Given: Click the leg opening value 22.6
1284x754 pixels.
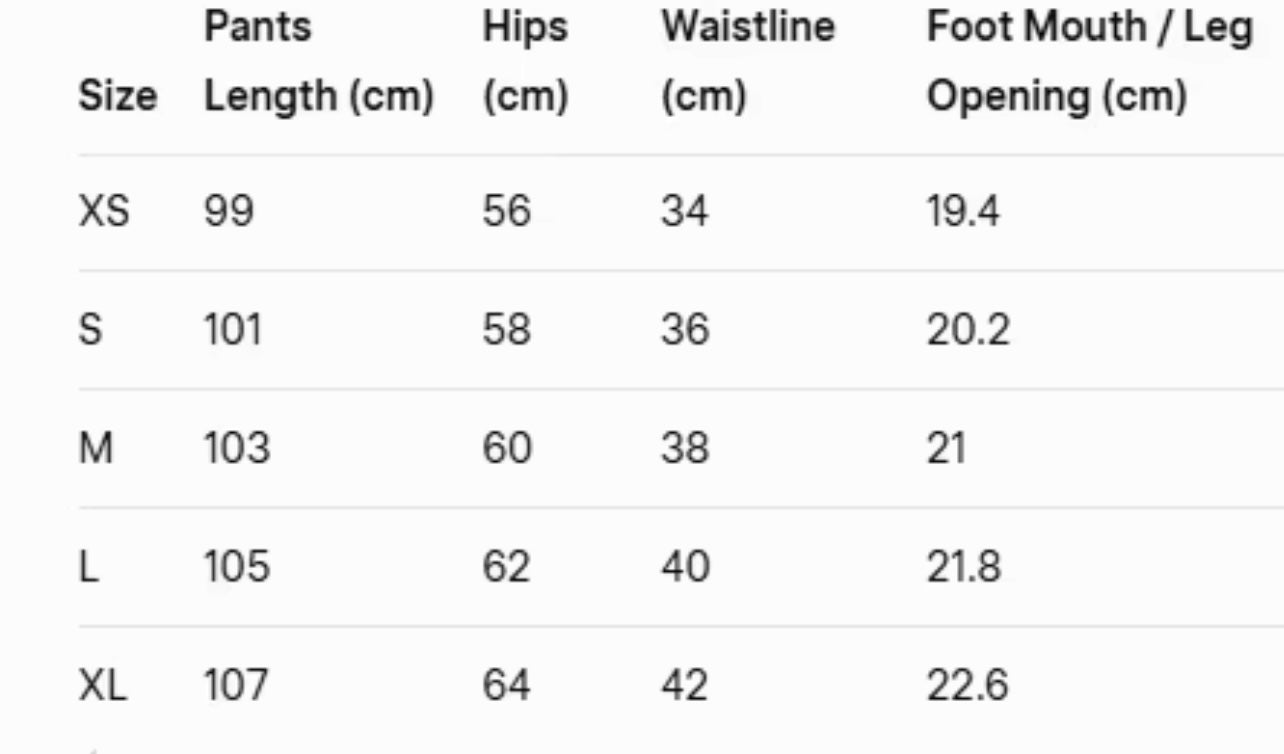Looking at the screenshot, I should (967, 686).
